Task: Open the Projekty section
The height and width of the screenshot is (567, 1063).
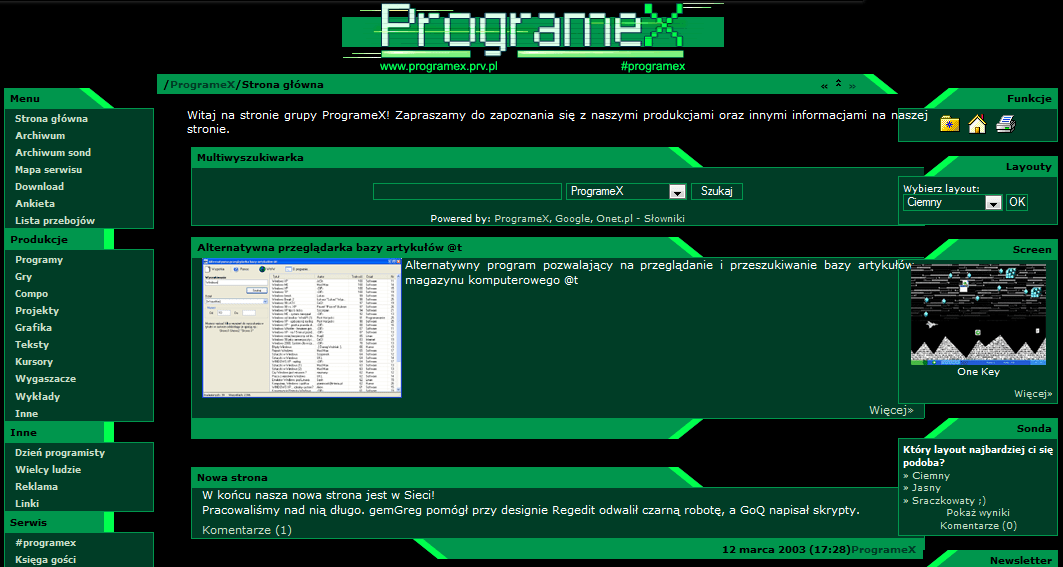Action: pos(37,311)
